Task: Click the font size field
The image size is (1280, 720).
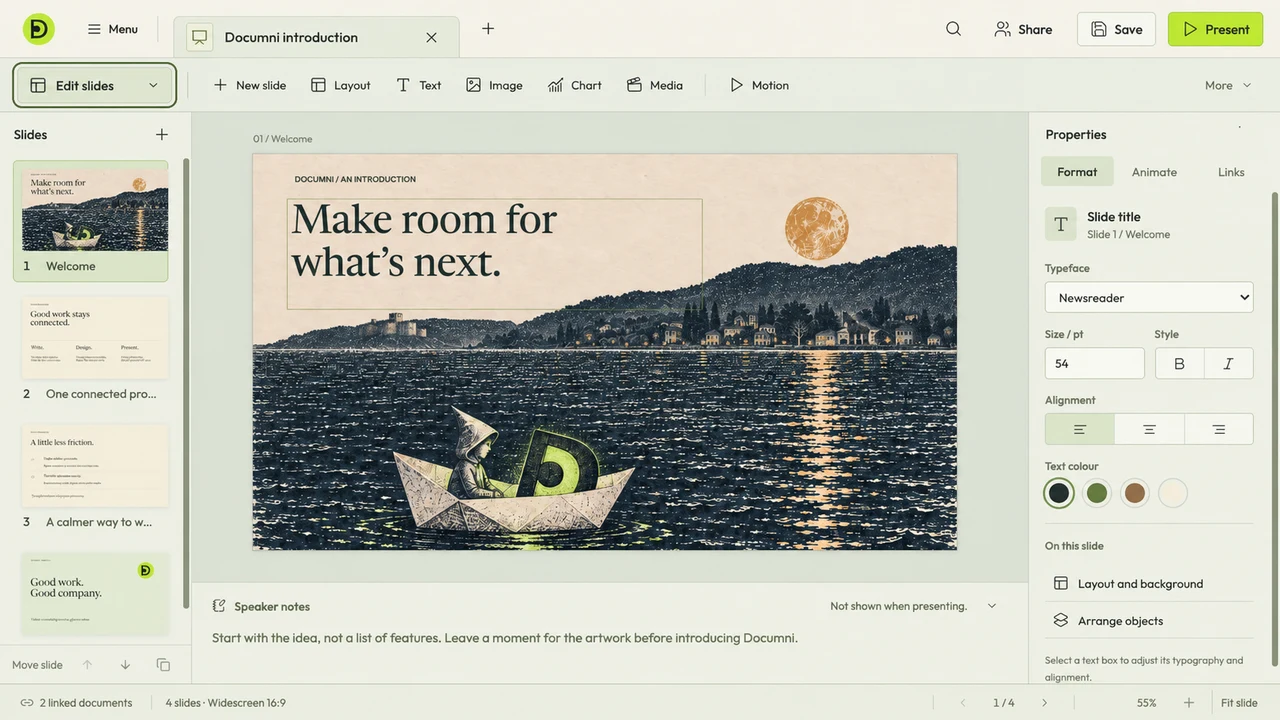Action: 1094,363
